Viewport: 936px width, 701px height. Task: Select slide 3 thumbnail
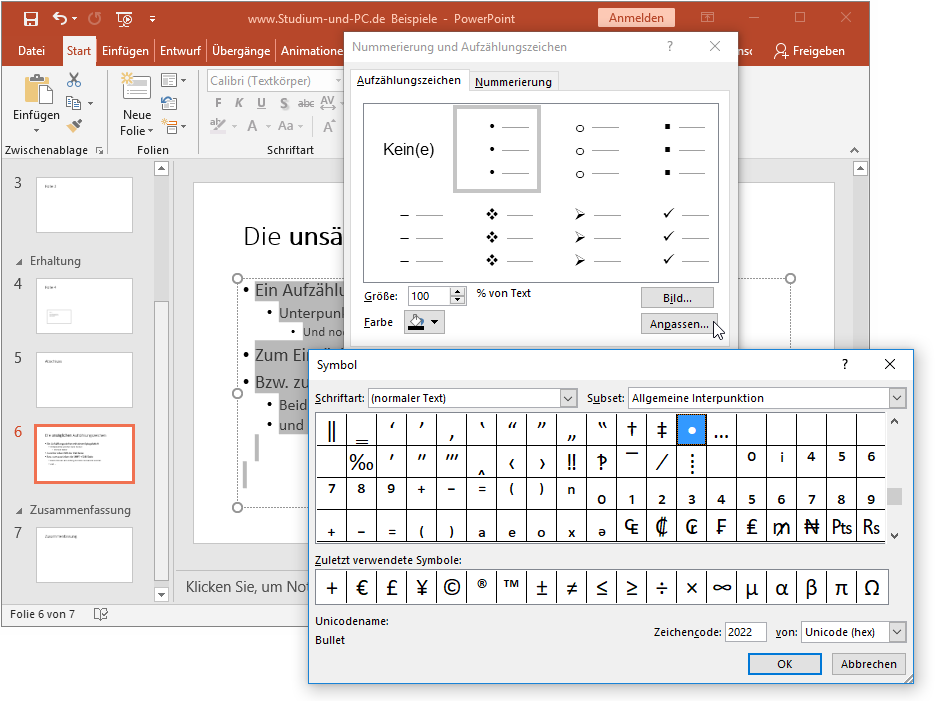tap(84, 205)
